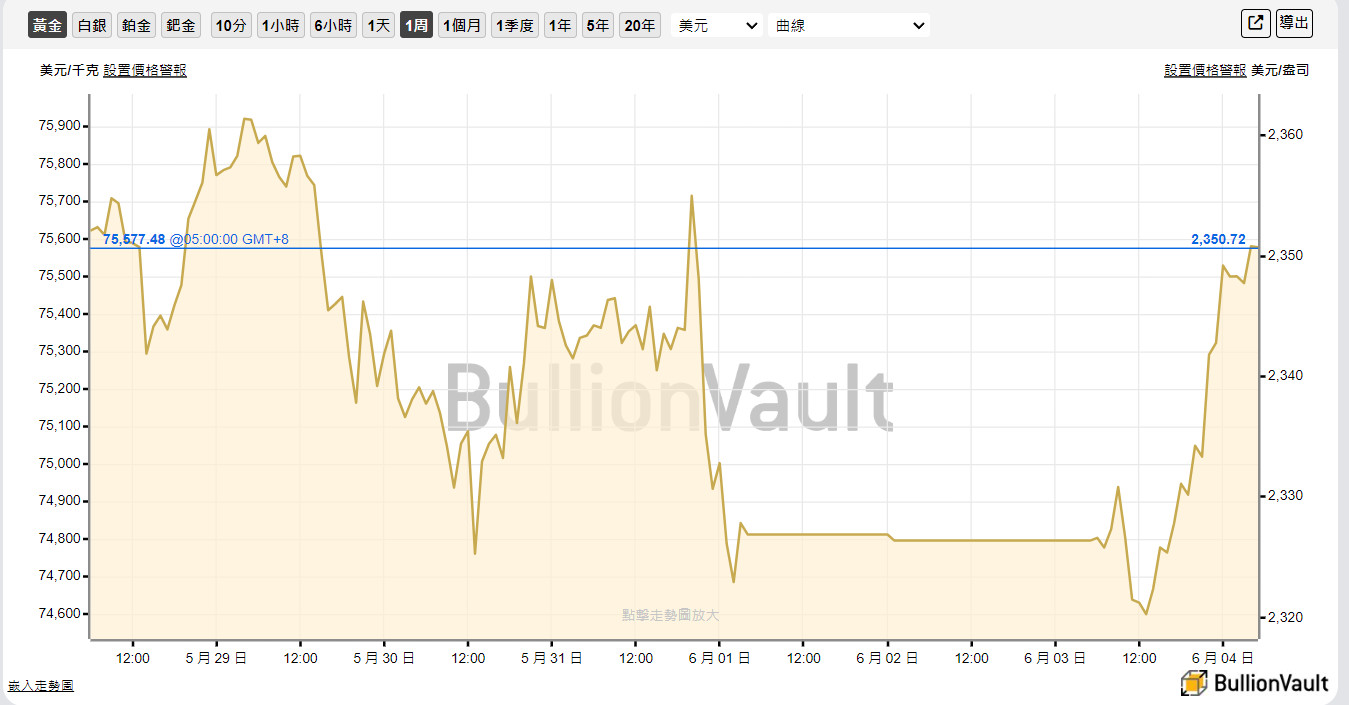Set time range to 20年
The width and height of the screenshot is (1349, 705).
(x=640, y=25)
